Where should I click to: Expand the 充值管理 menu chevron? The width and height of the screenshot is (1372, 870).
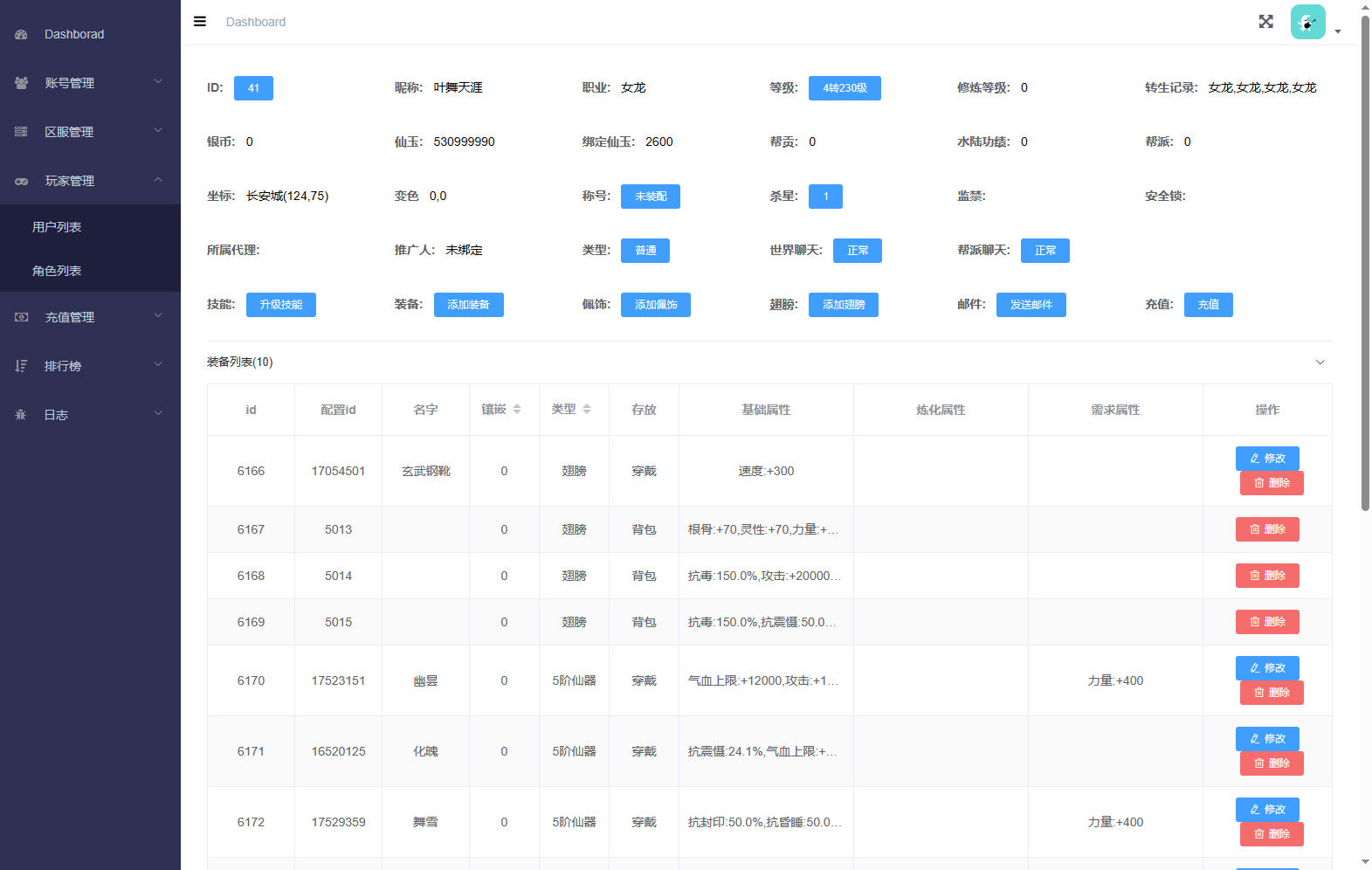158,316
